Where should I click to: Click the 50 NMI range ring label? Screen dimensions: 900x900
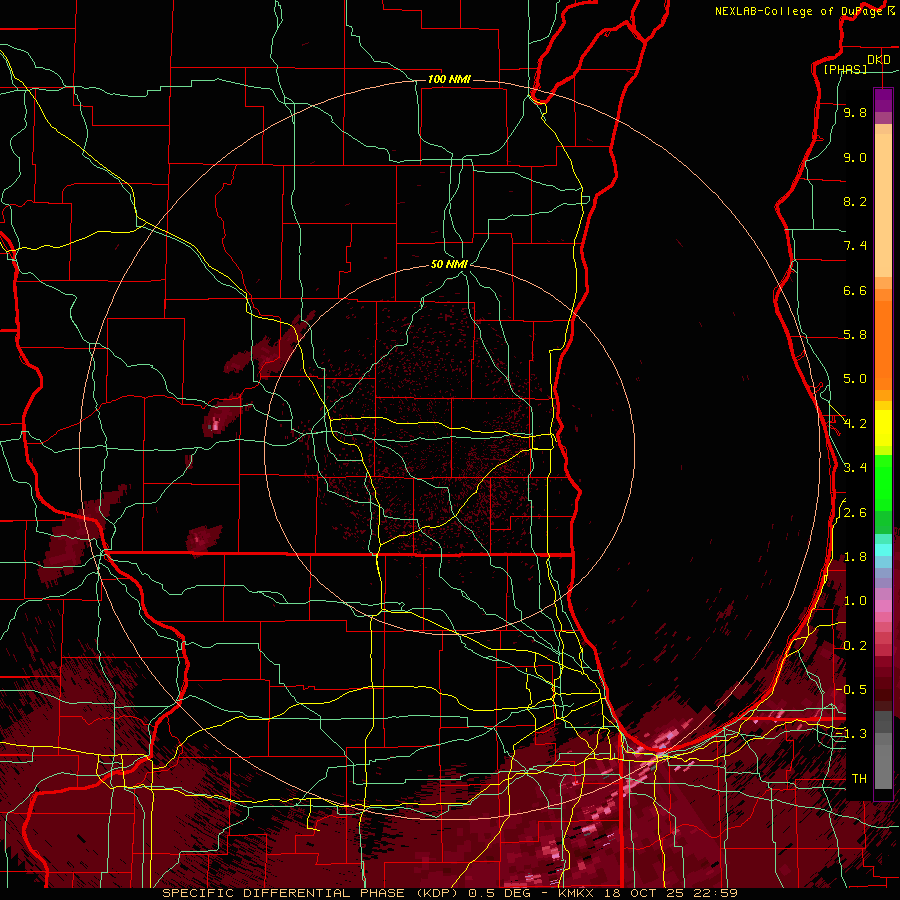pos(449,264)
